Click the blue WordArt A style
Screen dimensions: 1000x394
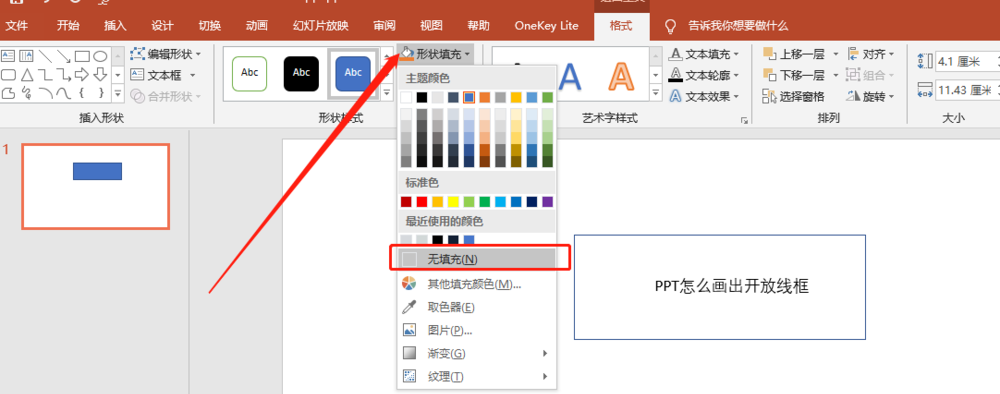tap(570, 77)
